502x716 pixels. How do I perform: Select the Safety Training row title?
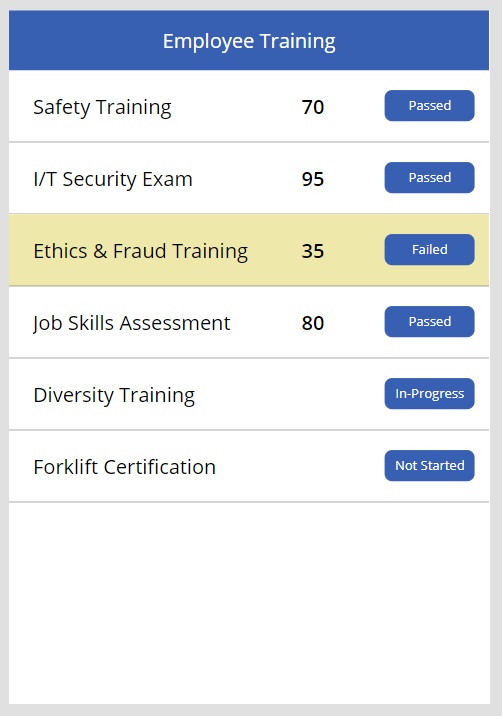102,108
